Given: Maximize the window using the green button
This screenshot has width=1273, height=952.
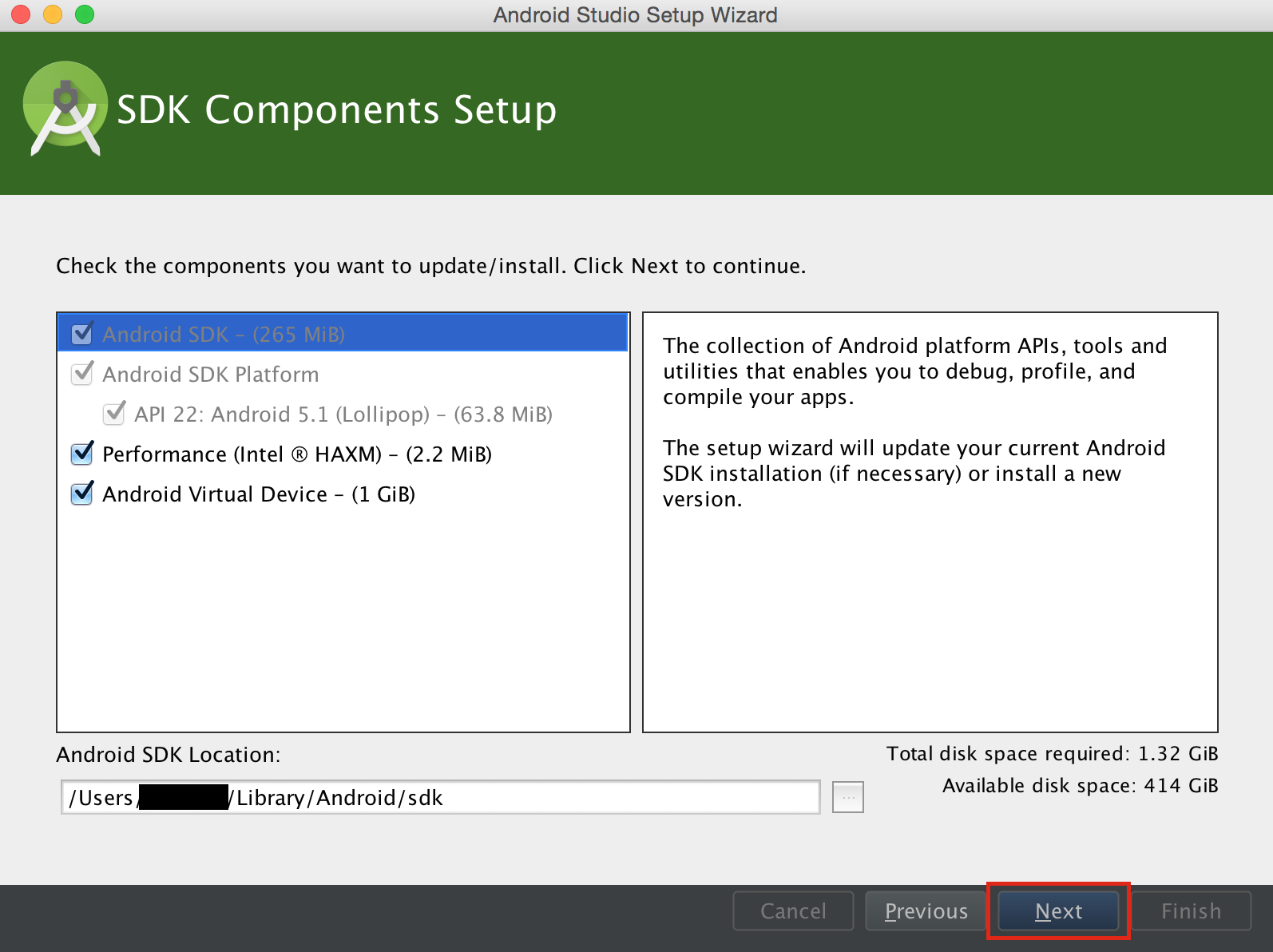Looking at the screenshot, I should point(85,14).
